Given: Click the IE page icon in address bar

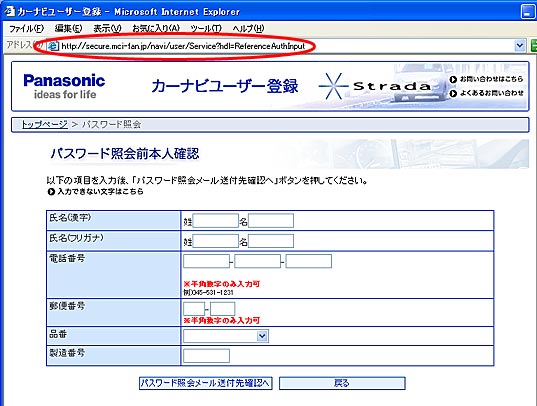Looking at the screenshot, I should click(53, 46).
